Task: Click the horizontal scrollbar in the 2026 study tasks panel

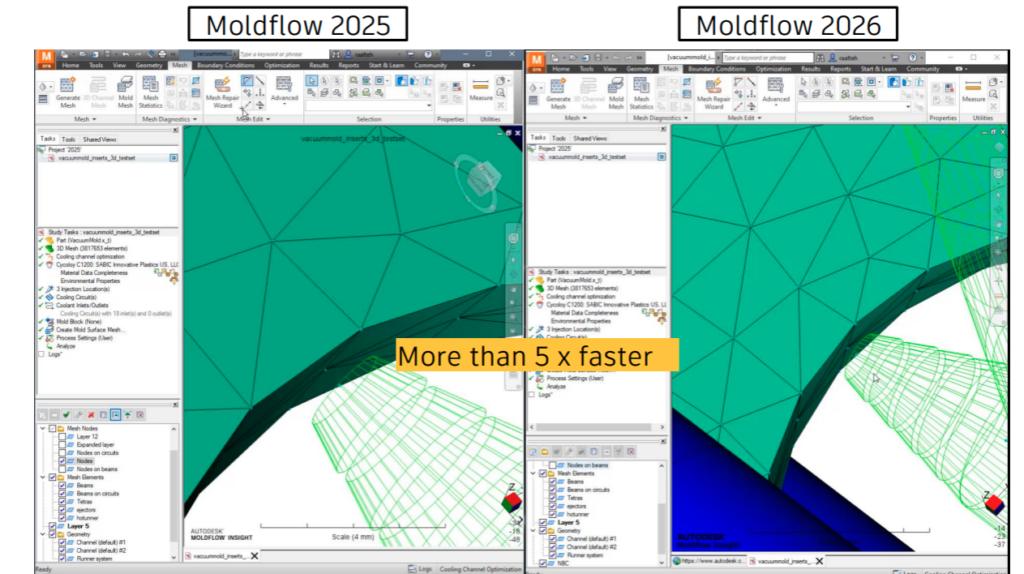Action: pyautogui.click(x=594, y=427)
